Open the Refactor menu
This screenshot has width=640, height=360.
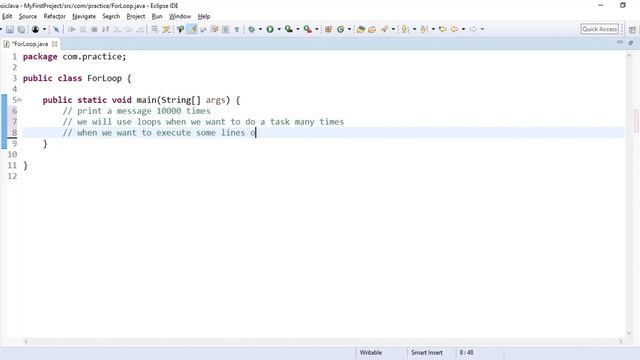55,16
